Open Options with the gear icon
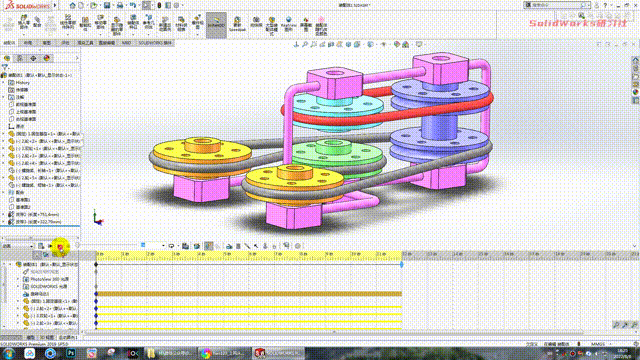 tap(177, 5)
